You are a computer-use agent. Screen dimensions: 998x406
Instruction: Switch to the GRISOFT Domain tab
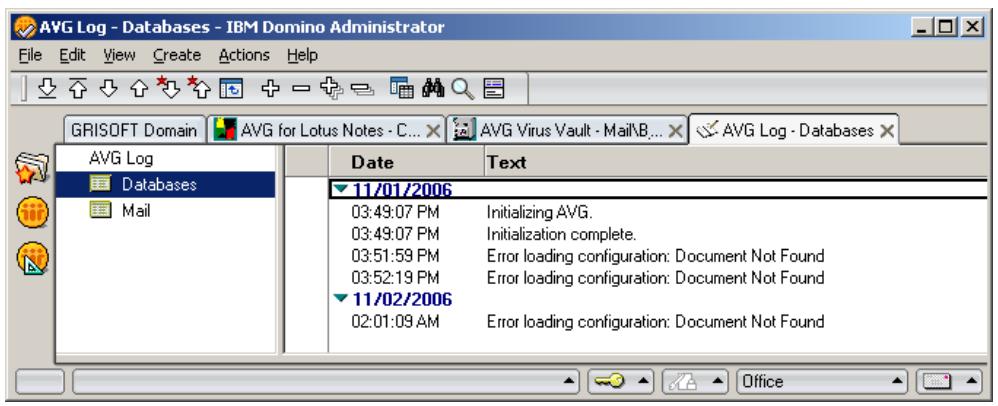coord(134,130)
